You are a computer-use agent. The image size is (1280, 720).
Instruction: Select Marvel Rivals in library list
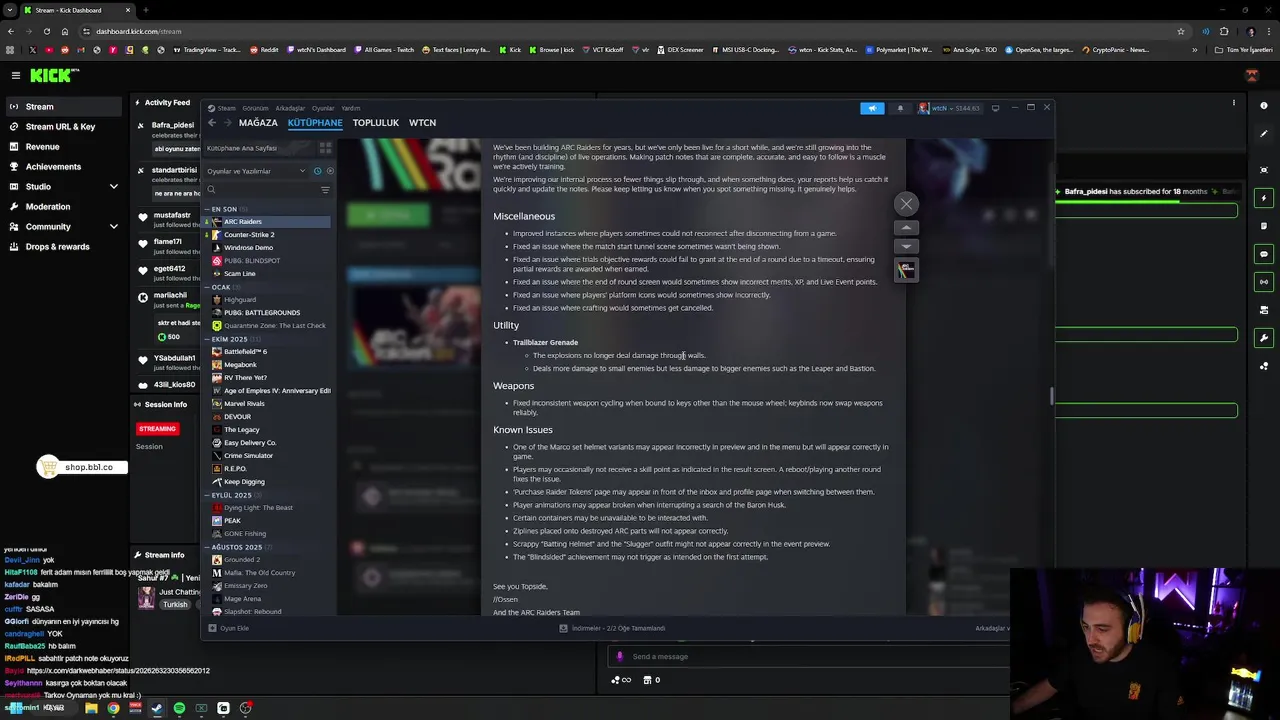click(x=267, y=404)
